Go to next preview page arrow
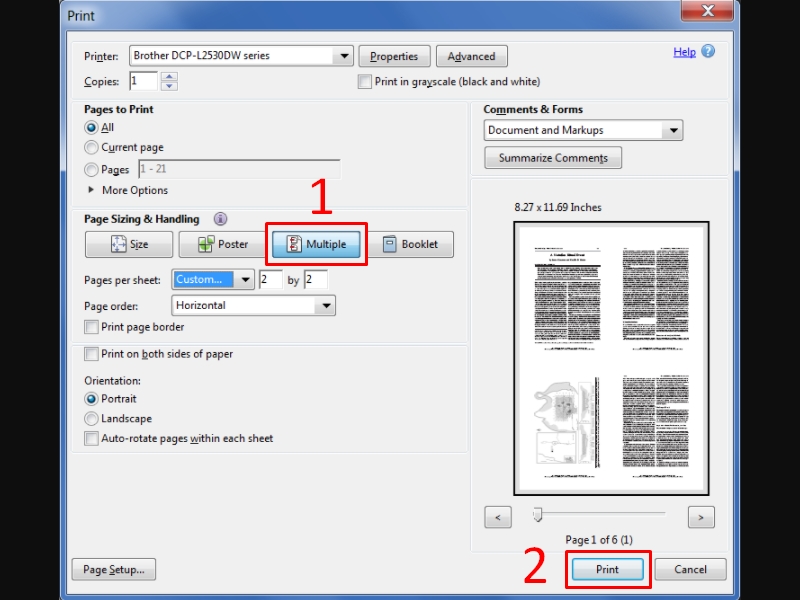The height and width of the screenshot is (600, 800). point(701,517)
